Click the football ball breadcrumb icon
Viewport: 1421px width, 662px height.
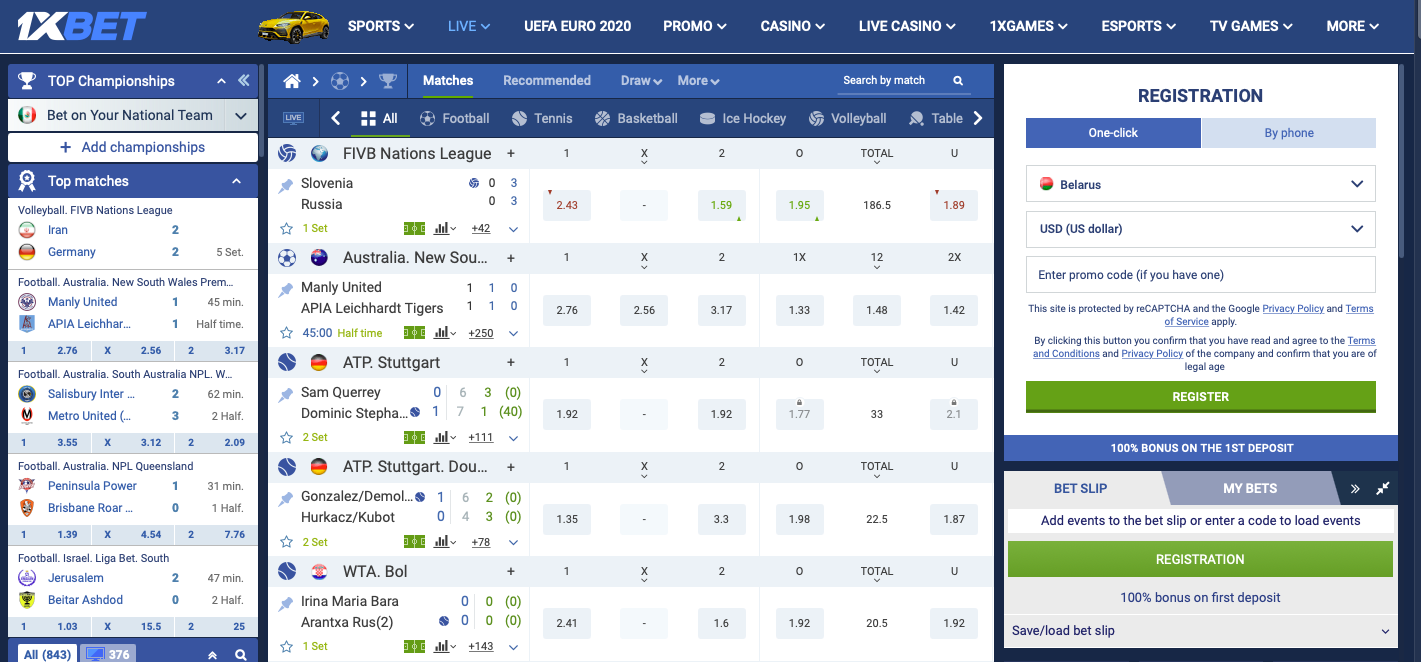tap(340, 81)
